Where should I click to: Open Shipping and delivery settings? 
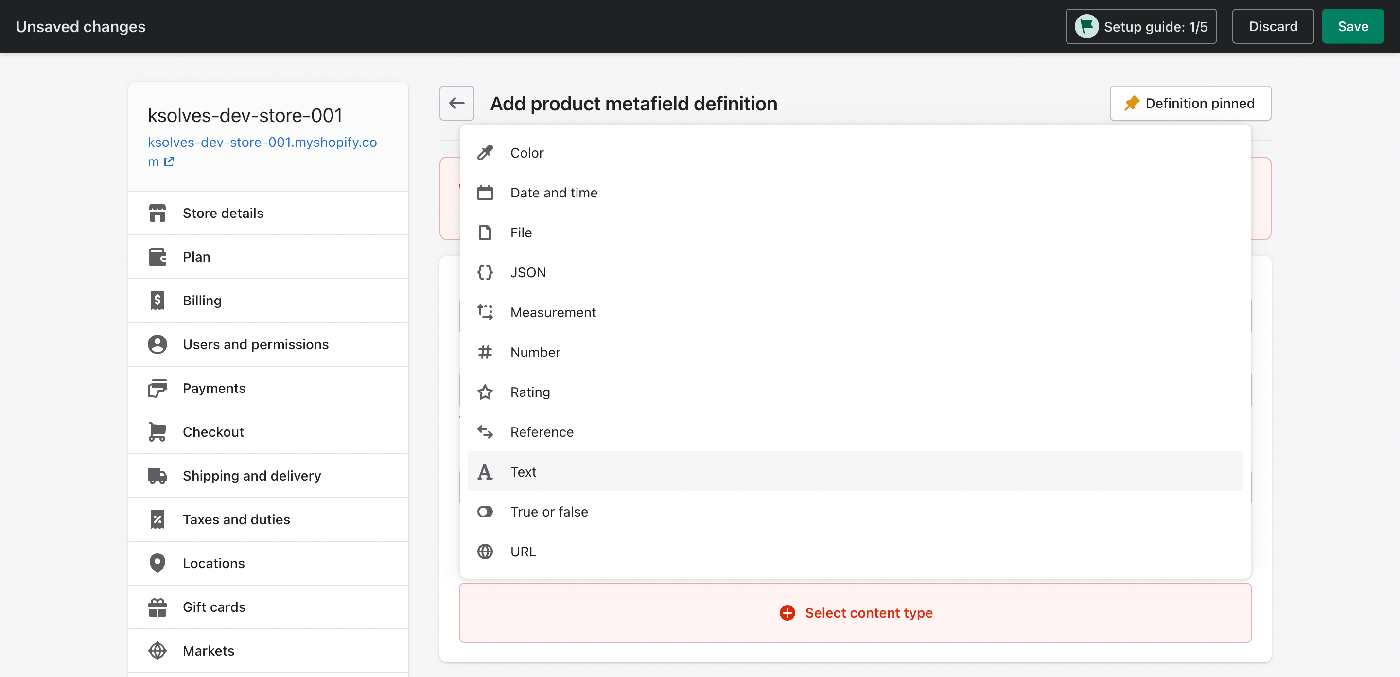pyautogui.click(x=268, y=476)
